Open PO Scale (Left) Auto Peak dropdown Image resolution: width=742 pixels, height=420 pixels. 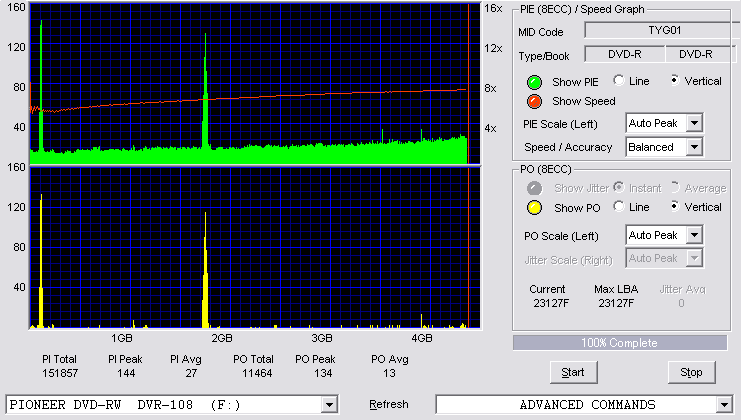coord(694,235)
